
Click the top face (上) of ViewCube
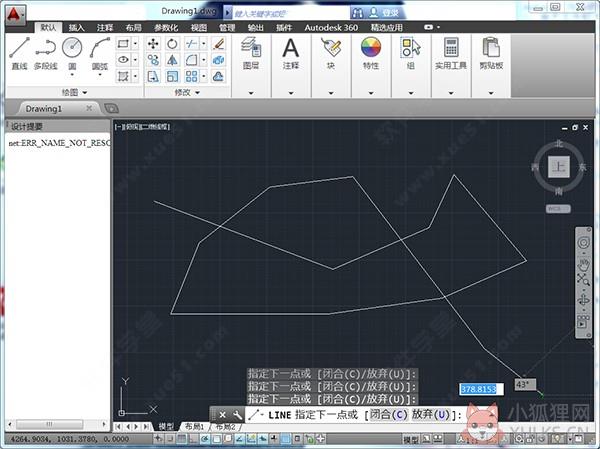559,167
